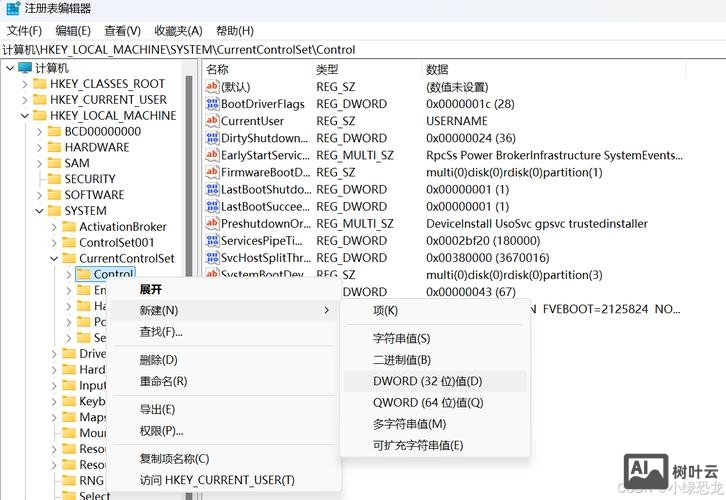Open the 收藏夹(A) menu
This screenshot has width=726, height=500.
(x=178, y=31)
